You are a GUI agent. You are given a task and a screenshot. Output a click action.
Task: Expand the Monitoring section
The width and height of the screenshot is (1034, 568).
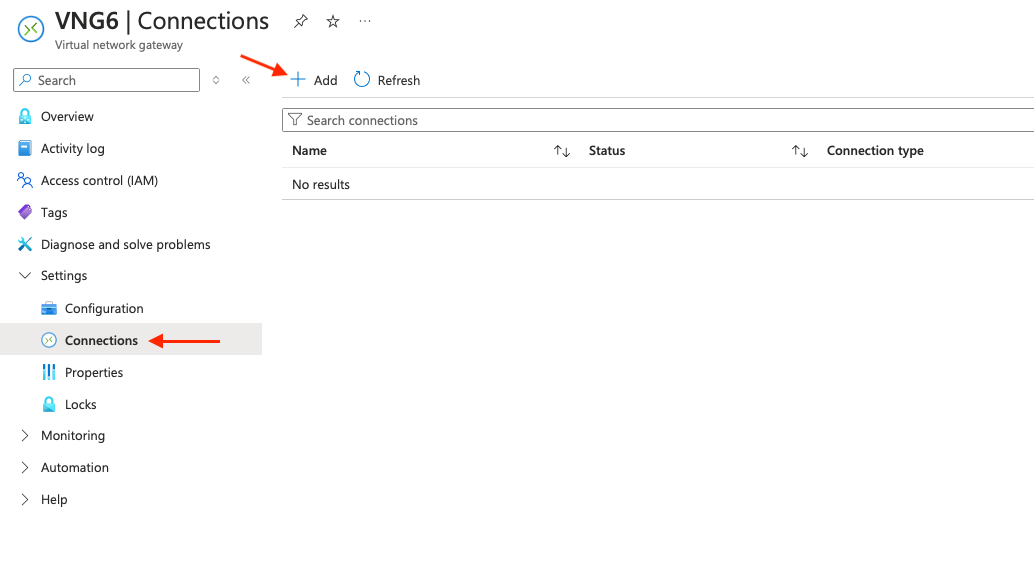[25, 435]
